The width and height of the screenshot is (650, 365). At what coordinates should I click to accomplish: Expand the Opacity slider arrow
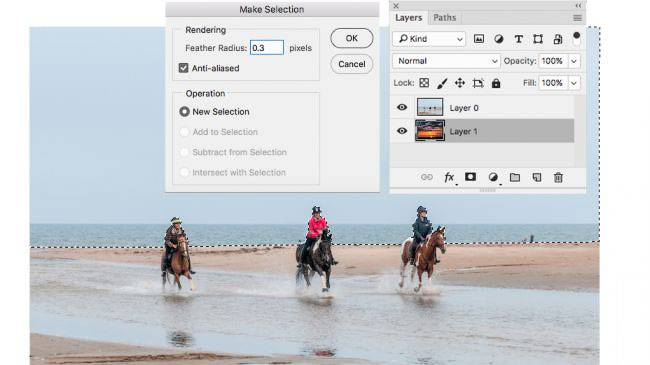coord(574,61)
